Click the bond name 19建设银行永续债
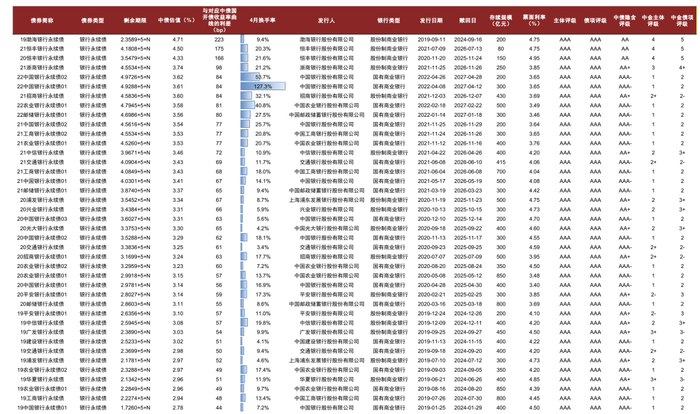 click(x=42, y=341)
